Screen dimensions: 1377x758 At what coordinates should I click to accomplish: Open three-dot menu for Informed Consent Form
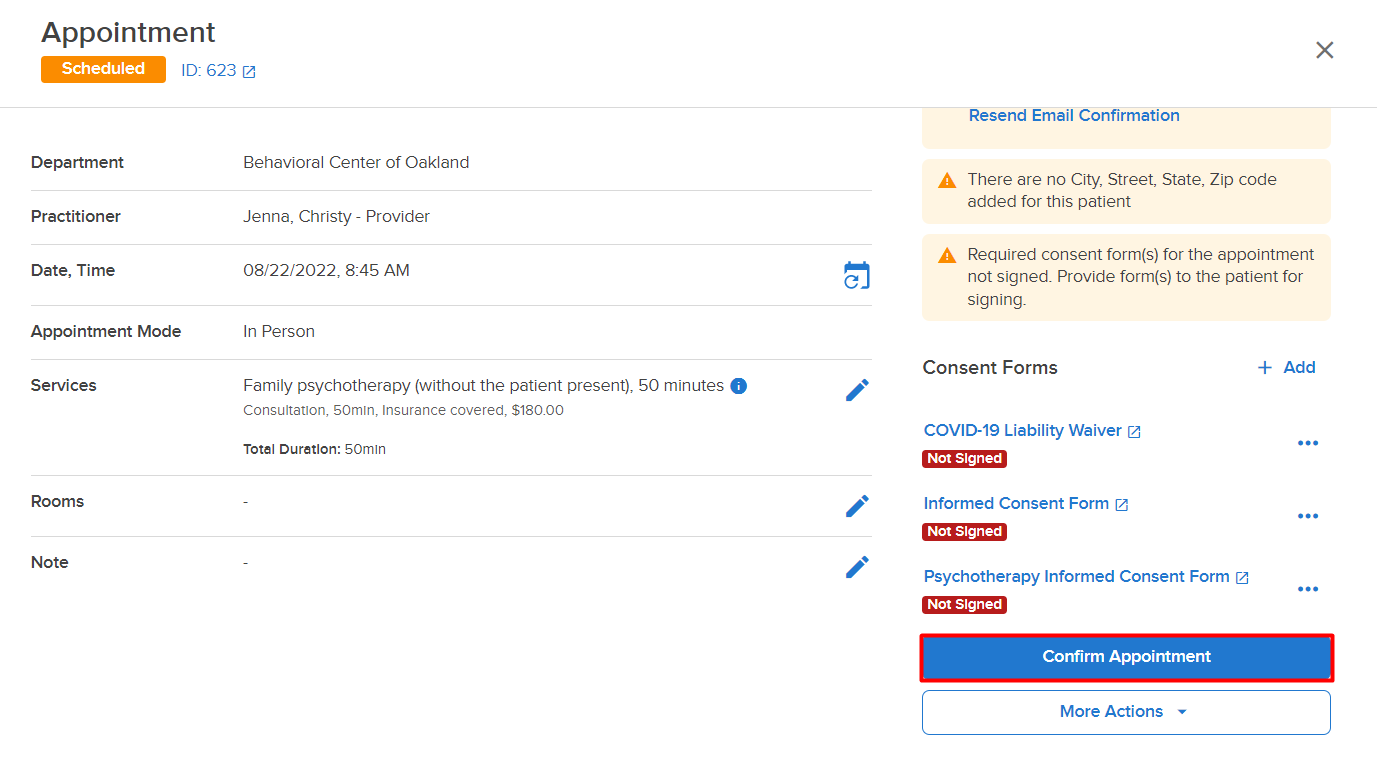coord(1307,516)
